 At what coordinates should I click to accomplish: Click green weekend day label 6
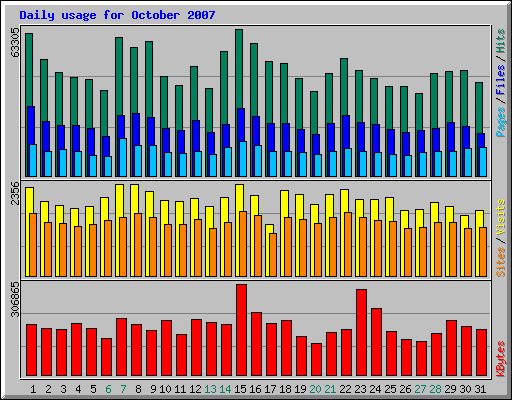[x=108, y=389]
